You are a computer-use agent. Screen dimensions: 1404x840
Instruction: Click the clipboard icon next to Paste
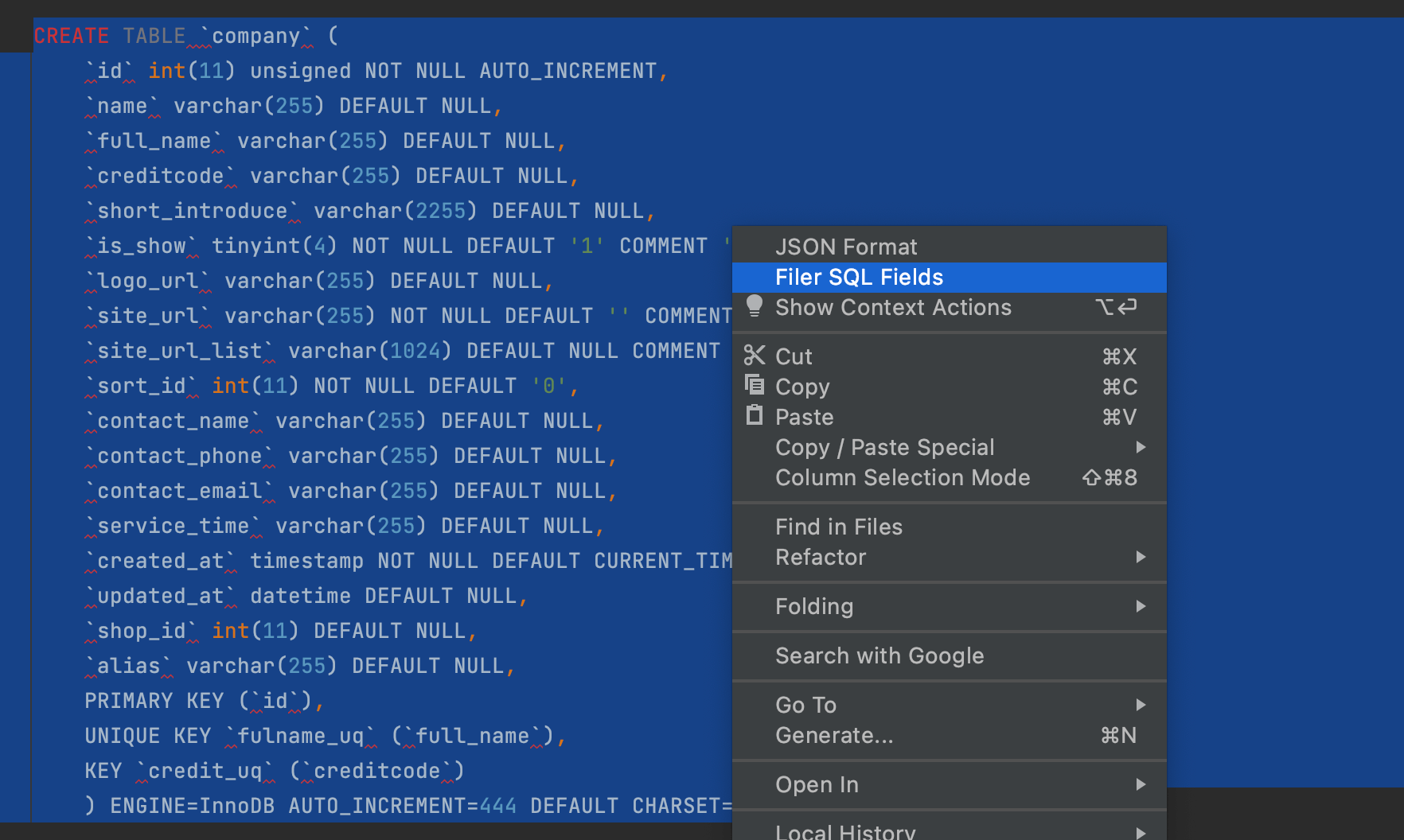(x=755, y=415)
